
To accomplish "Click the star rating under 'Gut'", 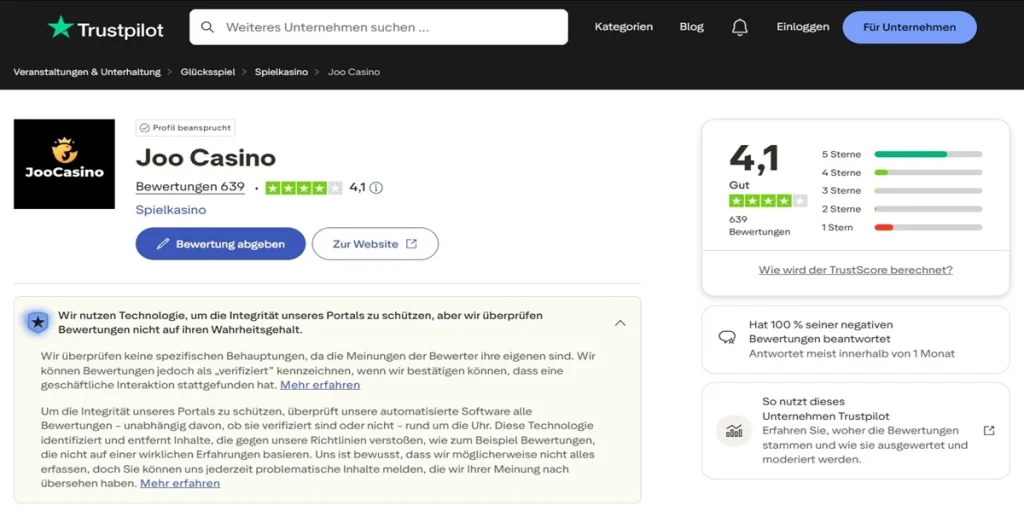I will pyautogui.click(x=768, y=201).
